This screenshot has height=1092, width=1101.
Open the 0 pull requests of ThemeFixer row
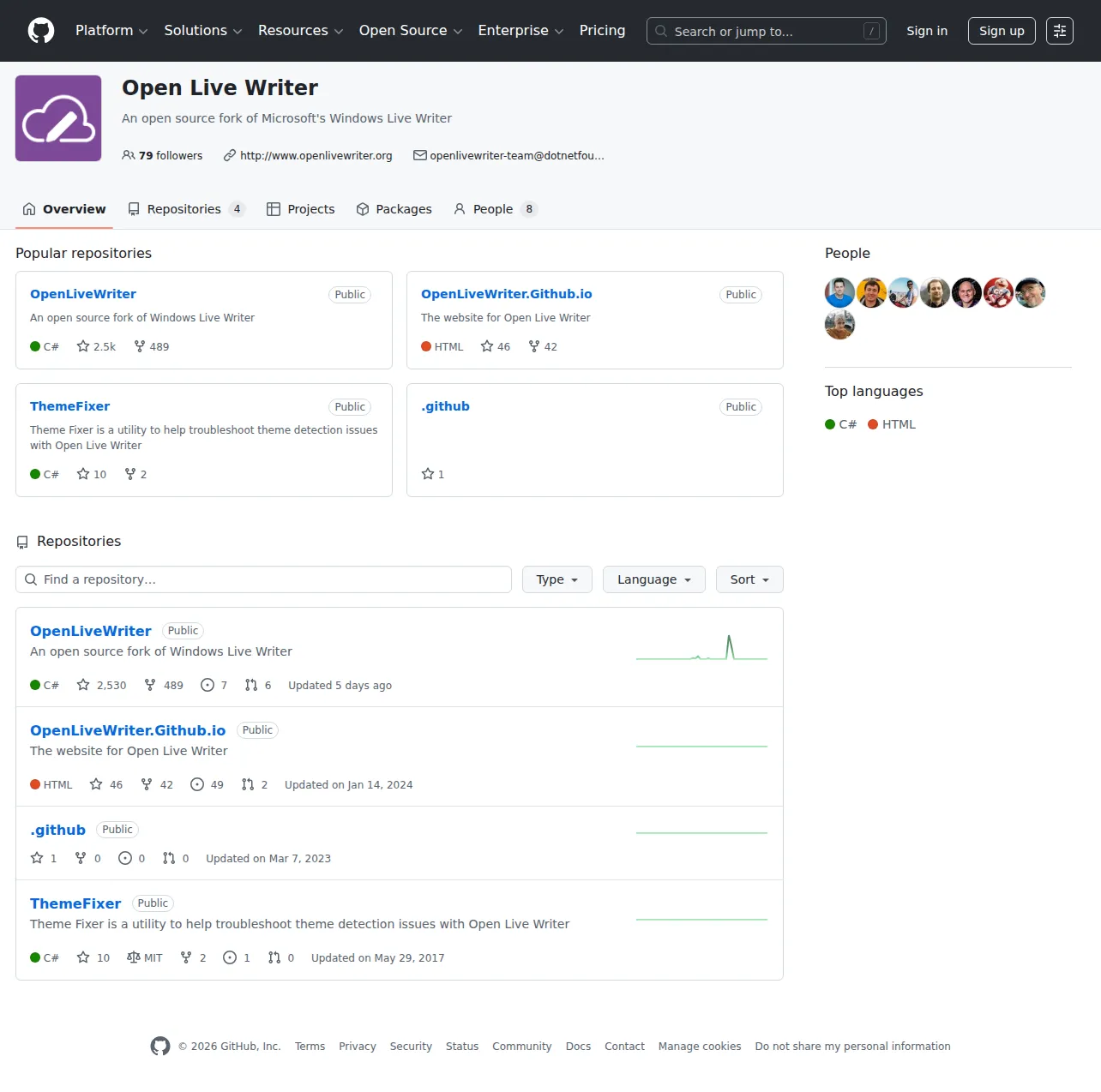pyautogui.click(x=281, y=957)
